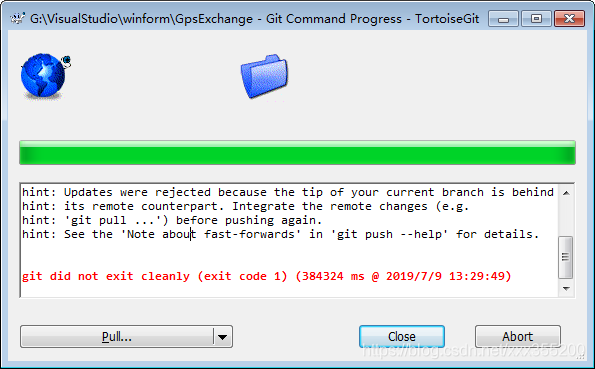Screen dimensions: 595x369
Task: Minimize the Git Command Progress window
Action: click(x=504, y=19)
